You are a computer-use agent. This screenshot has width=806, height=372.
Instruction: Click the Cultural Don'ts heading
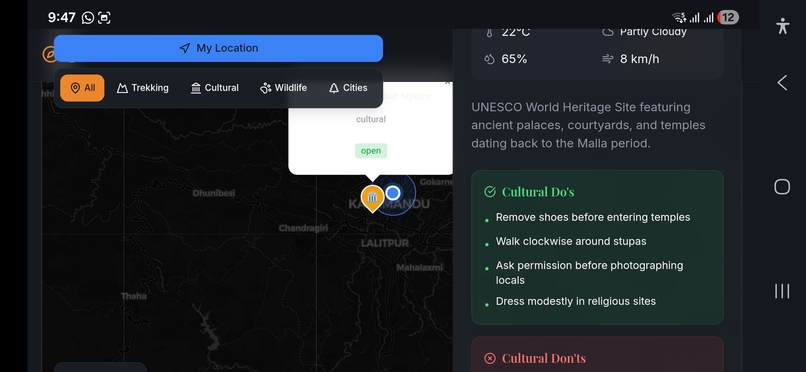[544, 358]
